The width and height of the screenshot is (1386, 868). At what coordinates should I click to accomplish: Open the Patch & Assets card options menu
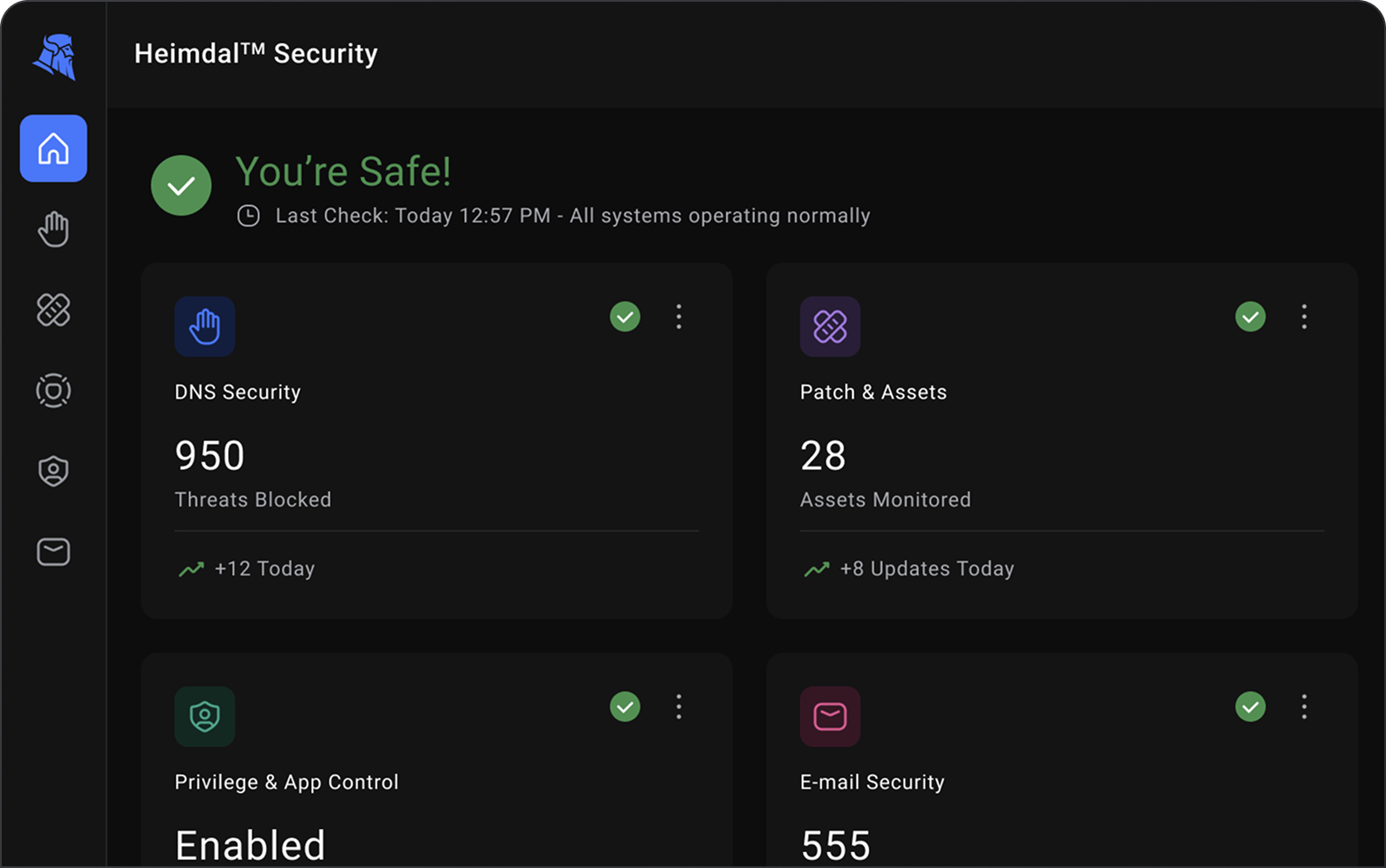tap(1304, 316)
